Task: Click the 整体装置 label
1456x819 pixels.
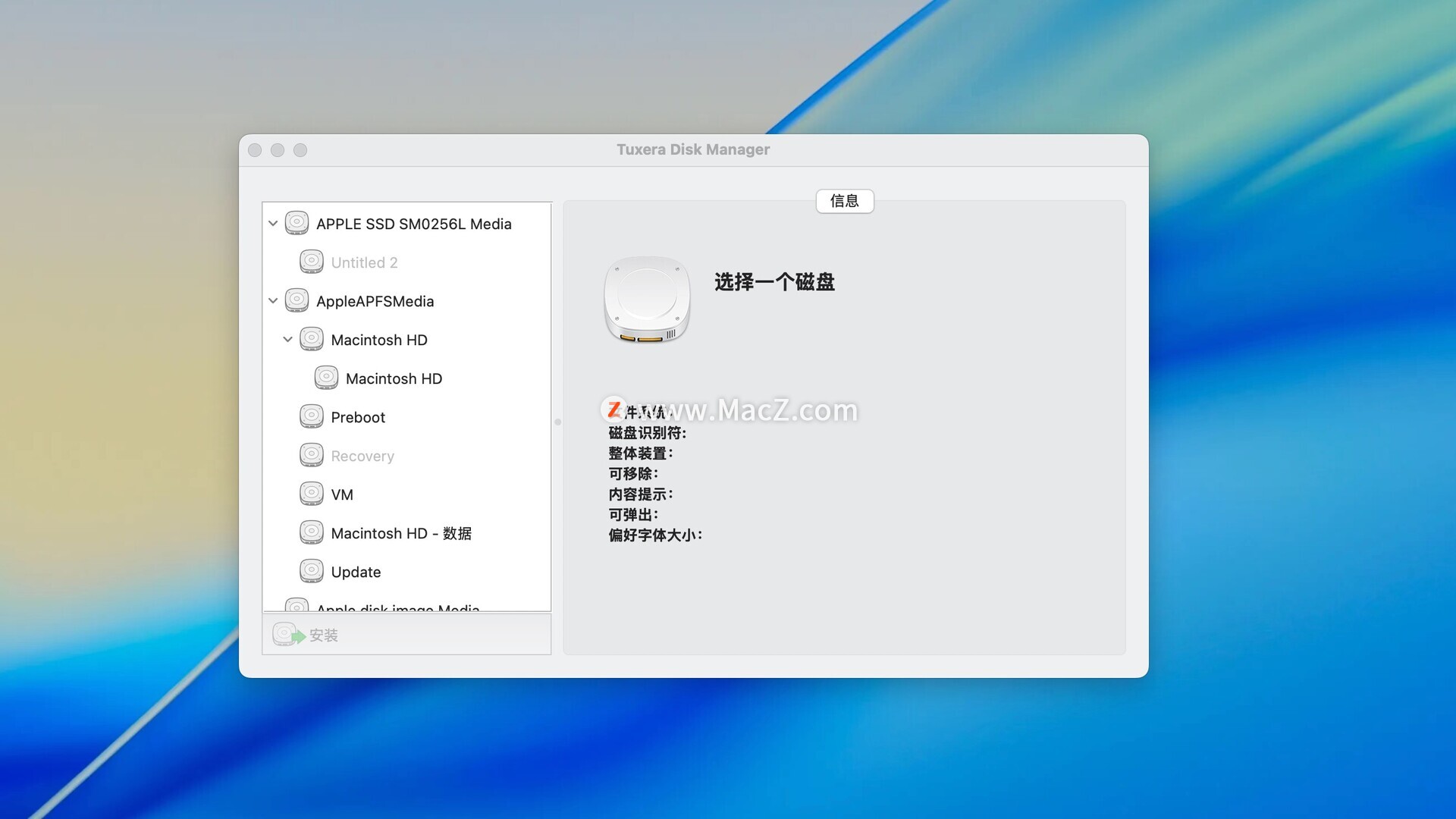Action: 640,453
